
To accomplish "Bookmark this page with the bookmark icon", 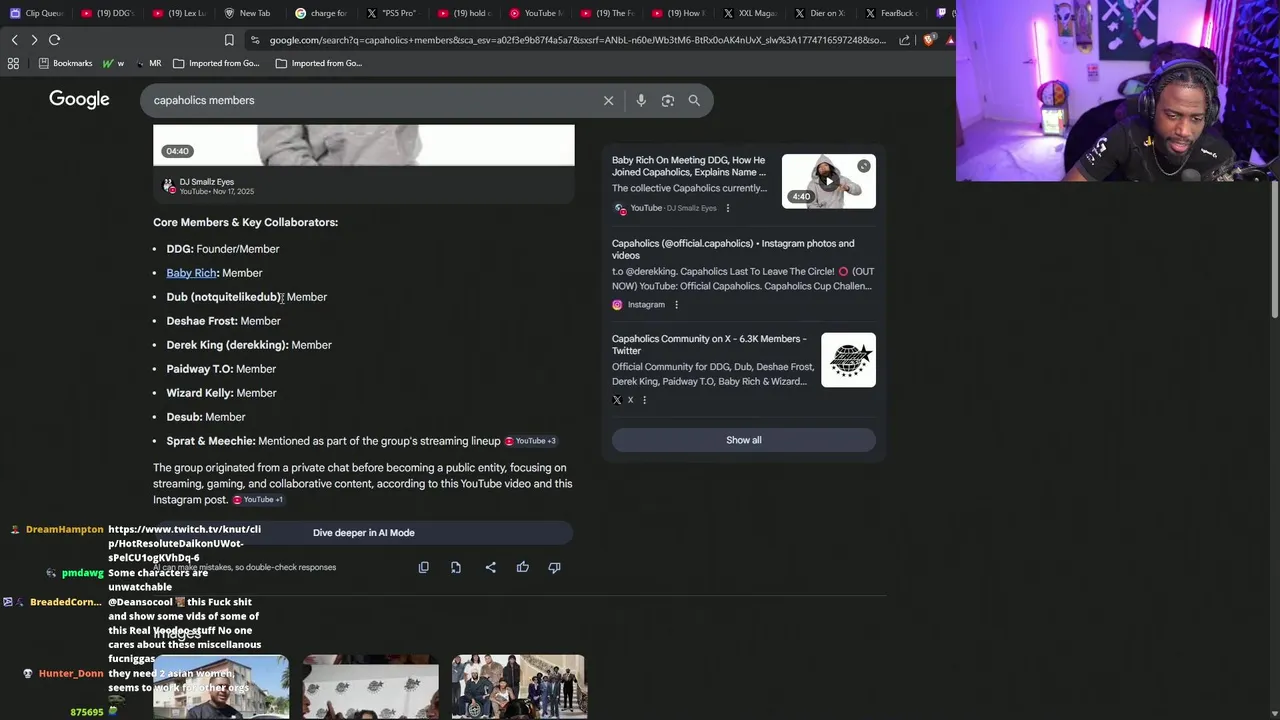I will [x=229, y=40].
